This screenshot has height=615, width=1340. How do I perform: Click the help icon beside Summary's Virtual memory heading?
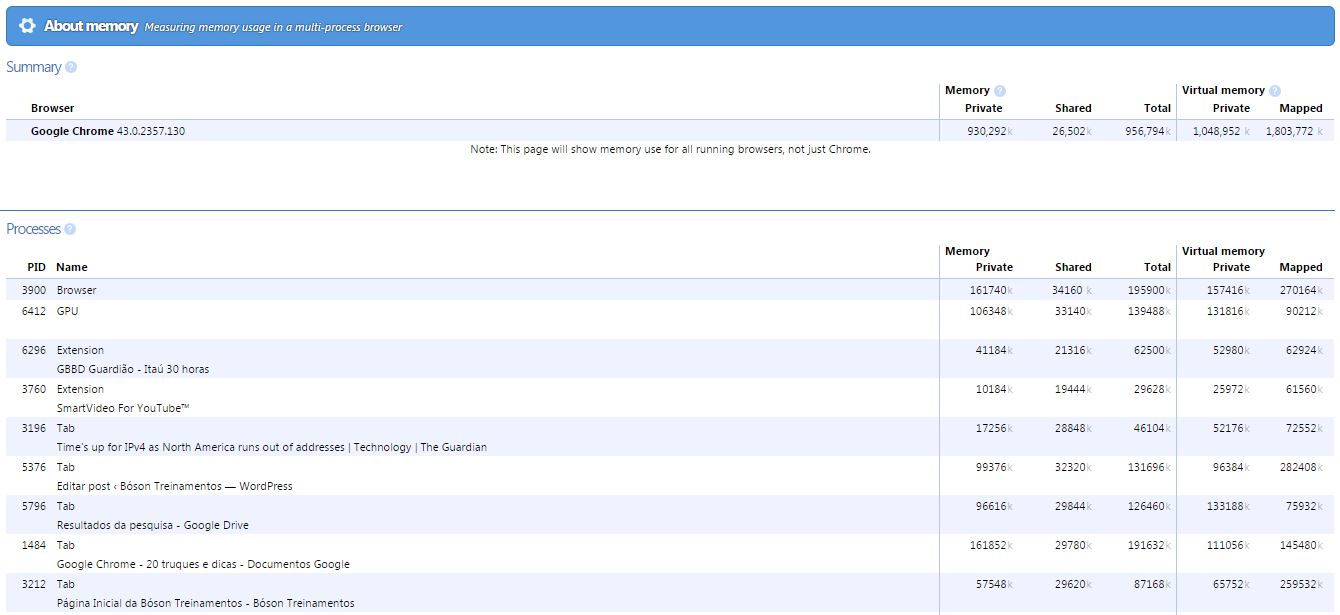pyautogui.click(x=1275, y=91)
